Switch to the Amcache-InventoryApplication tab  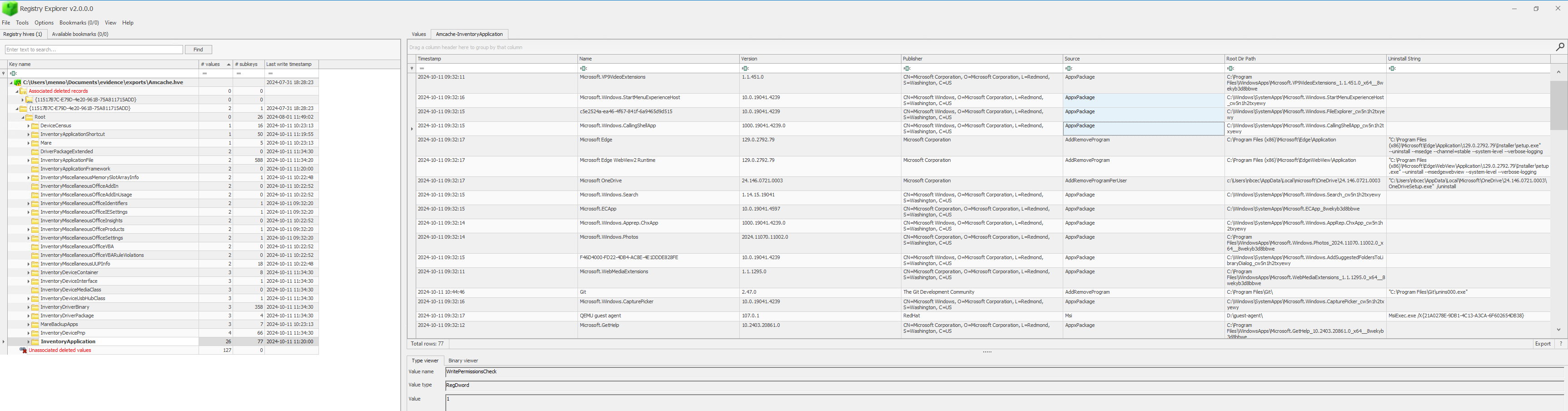[x=469, y=34]
